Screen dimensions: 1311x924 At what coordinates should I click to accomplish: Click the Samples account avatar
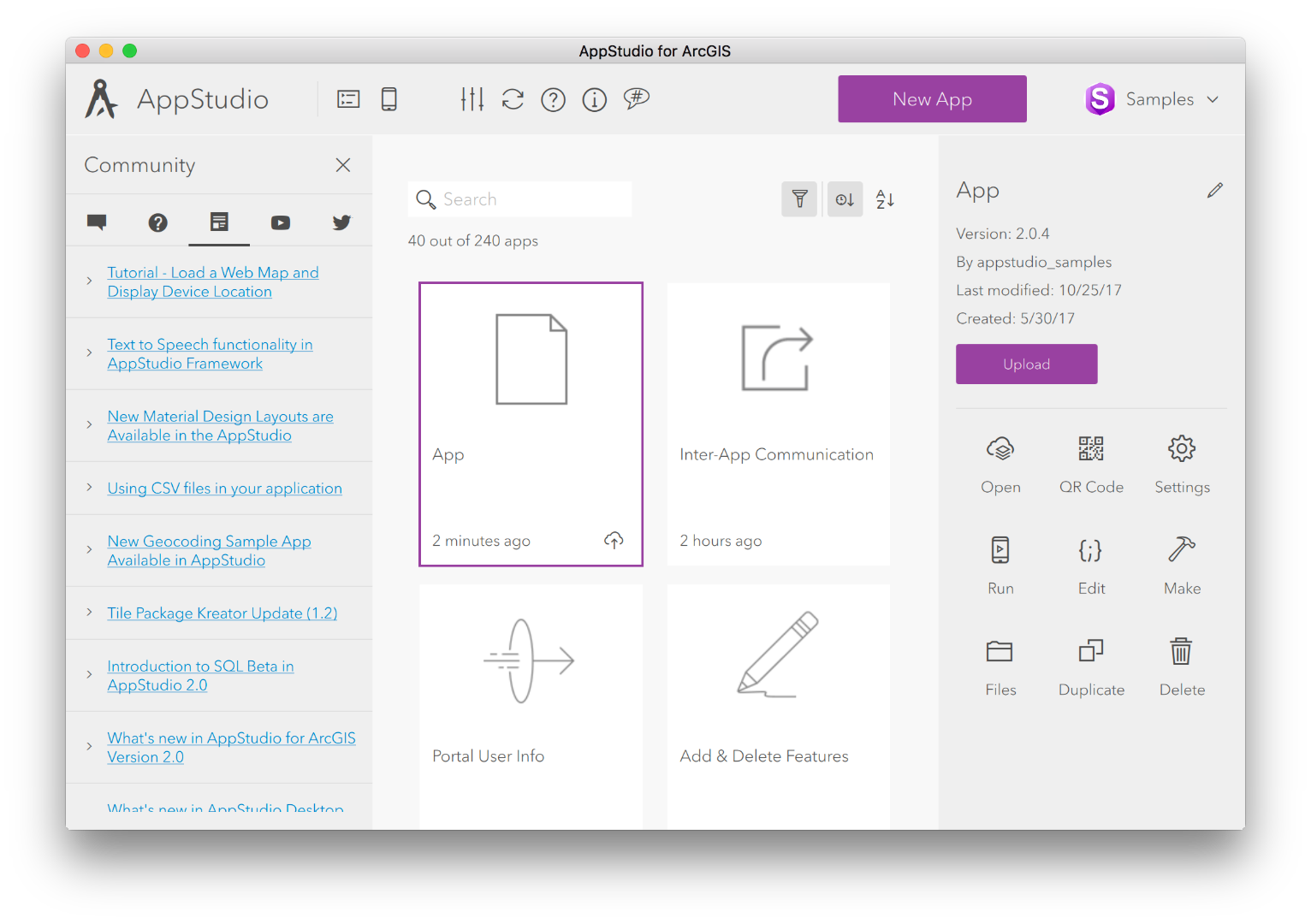pos(1100,99)
